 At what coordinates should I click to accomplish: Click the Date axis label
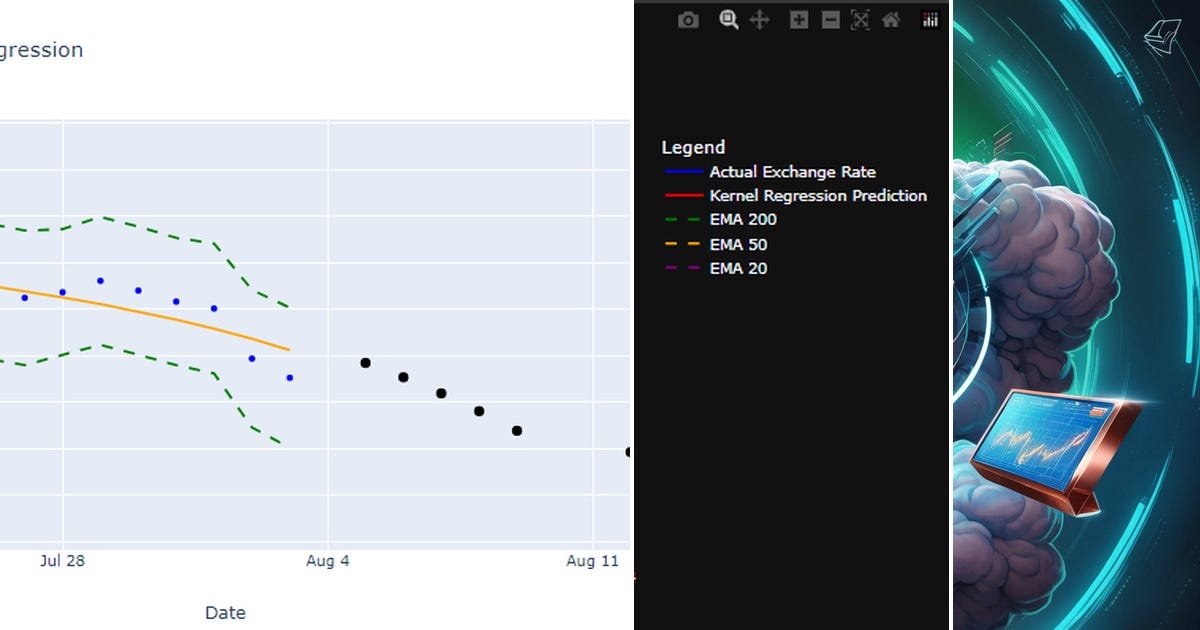pyautogui.click(x=225, y=612)
